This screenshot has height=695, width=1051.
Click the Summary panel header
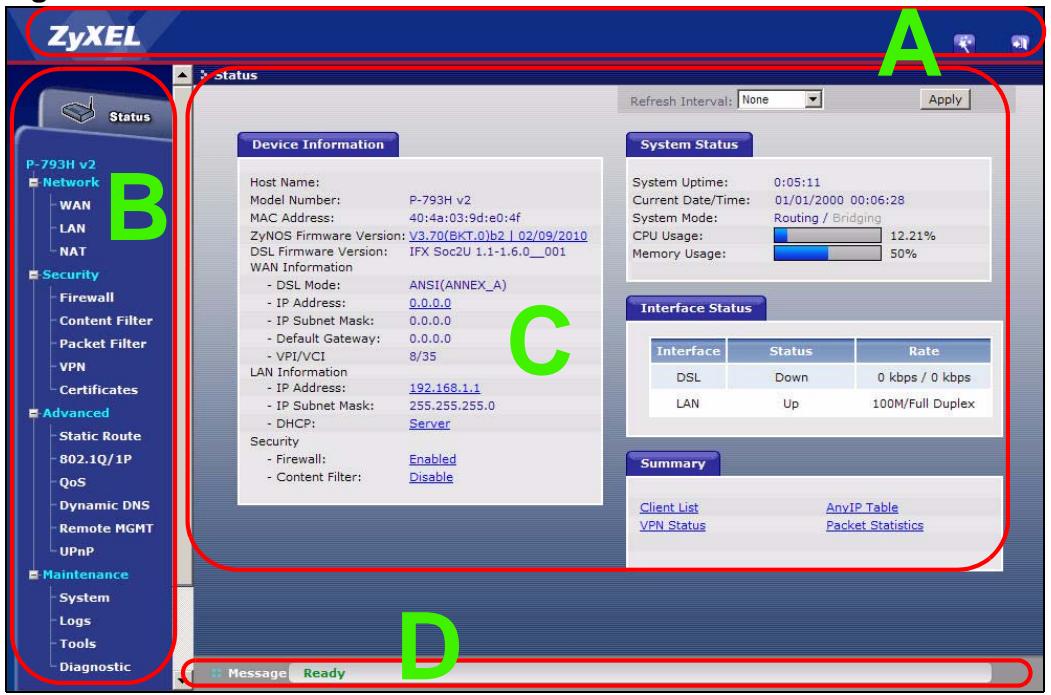pos(673,464)
